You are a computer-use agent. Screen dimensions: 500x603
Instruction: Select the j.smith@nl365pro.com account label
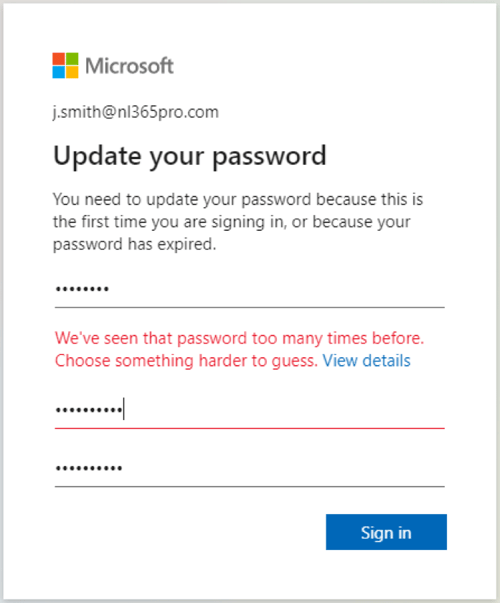pos(136,112)
